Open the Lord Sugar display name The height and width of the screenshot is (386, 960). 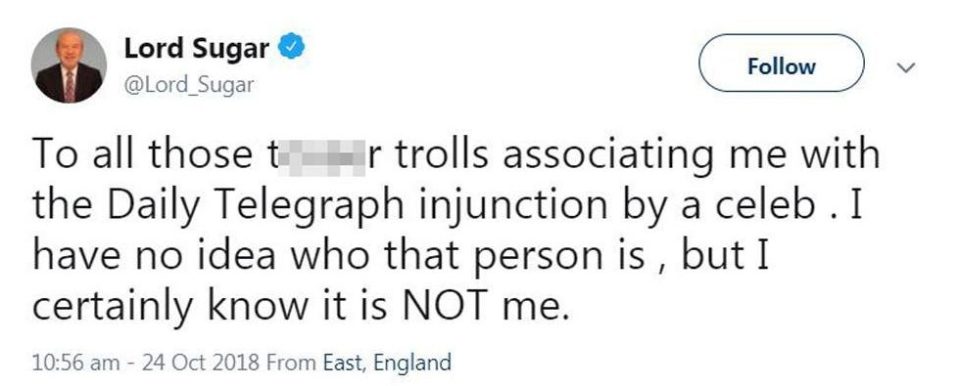pos(197,48)
